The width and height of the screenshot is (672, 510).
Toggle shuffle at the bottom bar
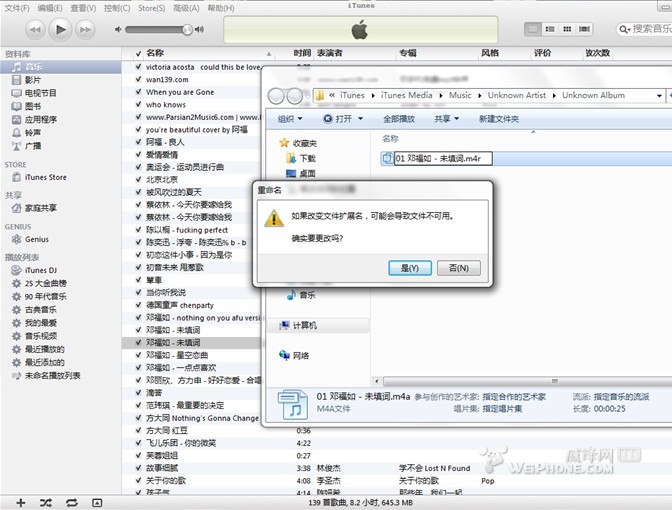46,503
